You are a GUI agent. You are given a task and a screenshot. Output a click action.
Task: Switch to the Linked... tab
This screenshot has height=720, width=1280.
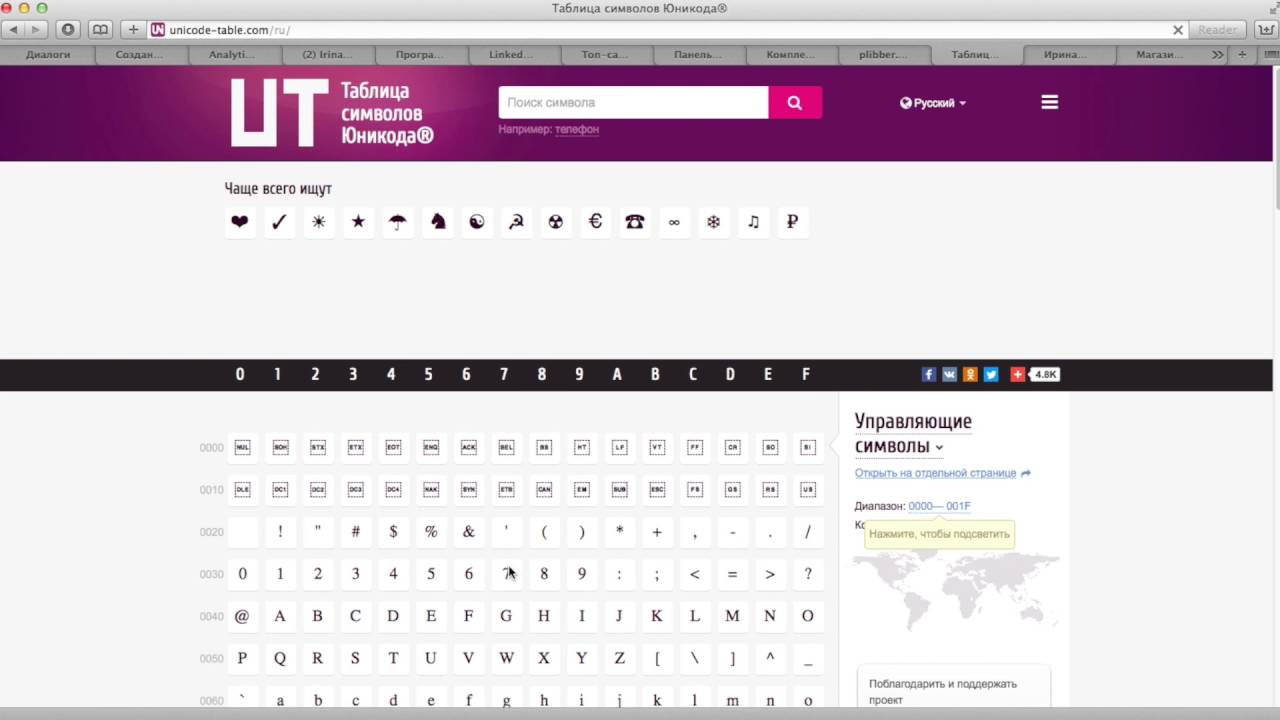pos(511,55)
